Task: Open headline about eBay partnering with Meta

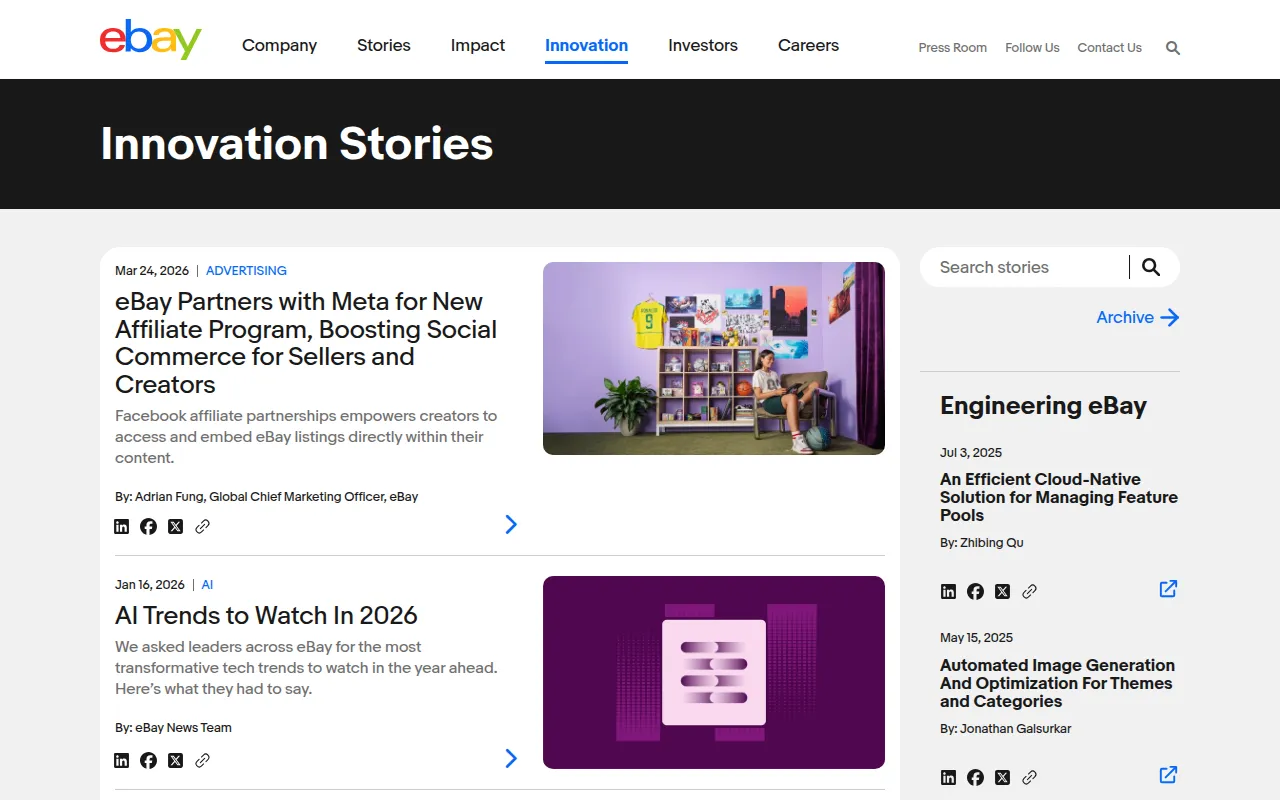Action: point(306,343)
